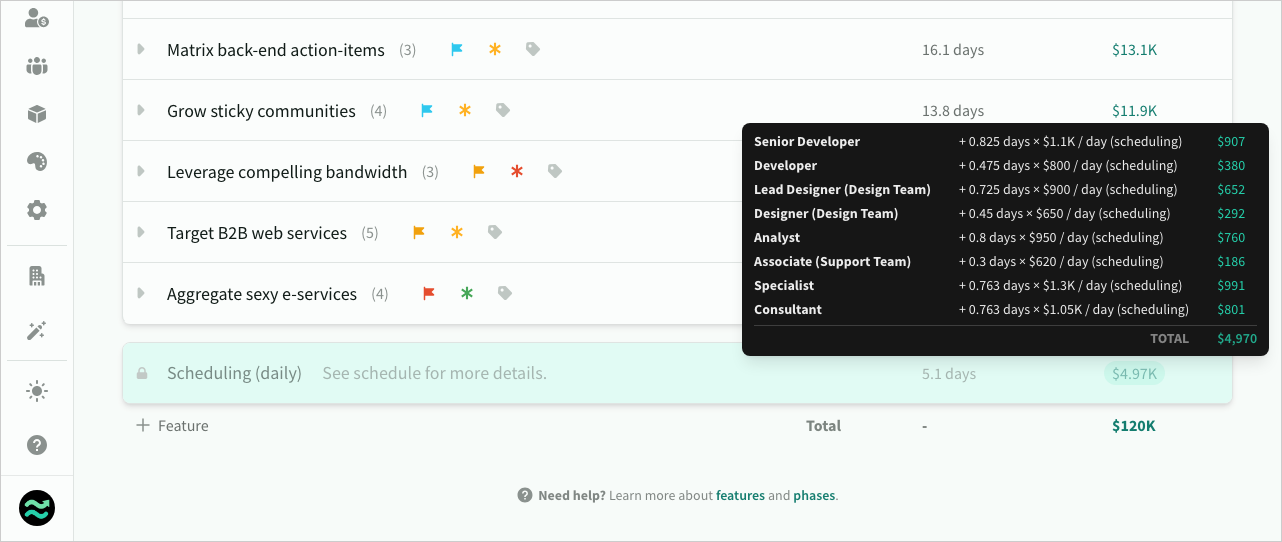Expand the Leverage compelling bandwidth feature
Image resolution: width=1282 pixels, height=542 pixels.
tap(141, 172)
